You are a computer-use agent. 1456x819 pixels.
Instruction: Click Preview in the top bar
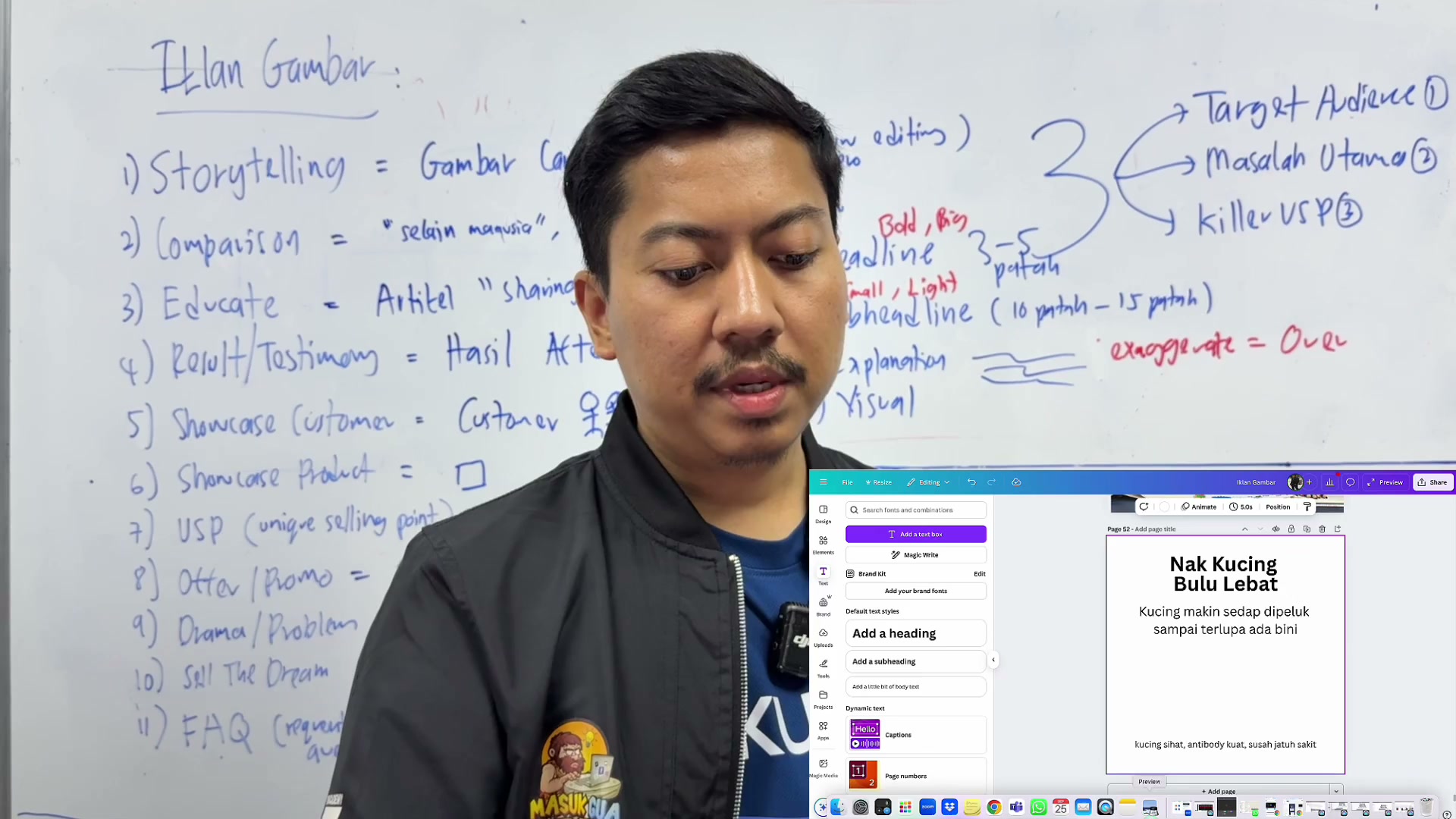(x=1385, y=482)
